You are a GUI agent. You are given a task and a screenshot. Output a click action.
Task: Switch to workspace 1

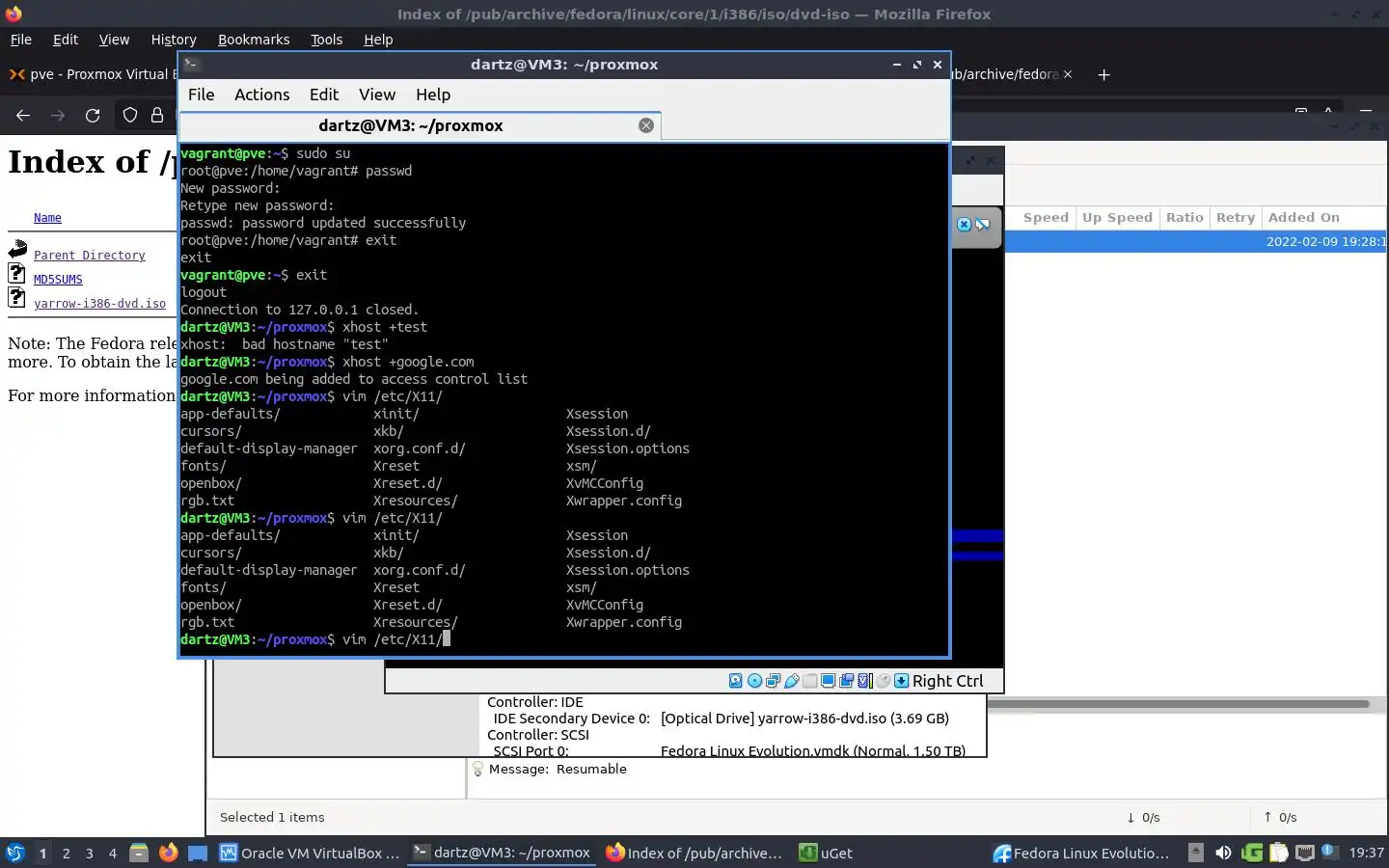pos(42,853)
